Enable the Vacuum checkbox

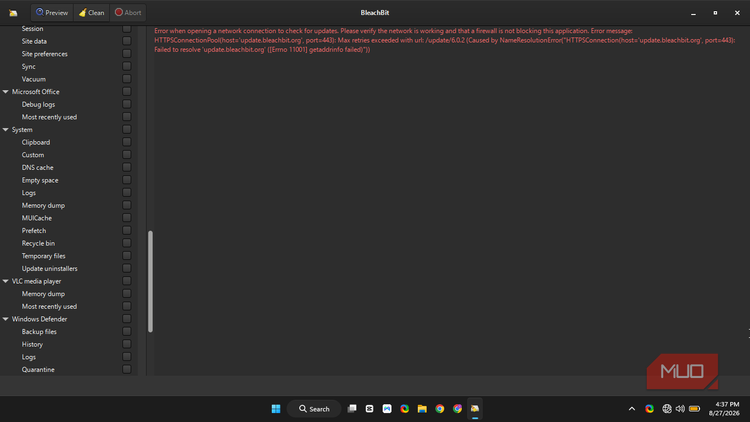[x=127, y=79]
